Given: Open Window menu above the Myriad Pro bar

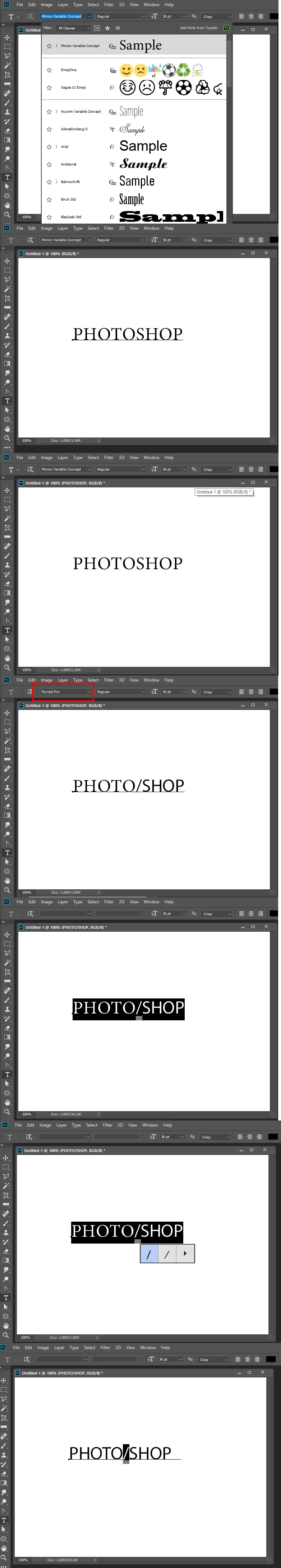Looking at the screenshot, I should 151,680.
